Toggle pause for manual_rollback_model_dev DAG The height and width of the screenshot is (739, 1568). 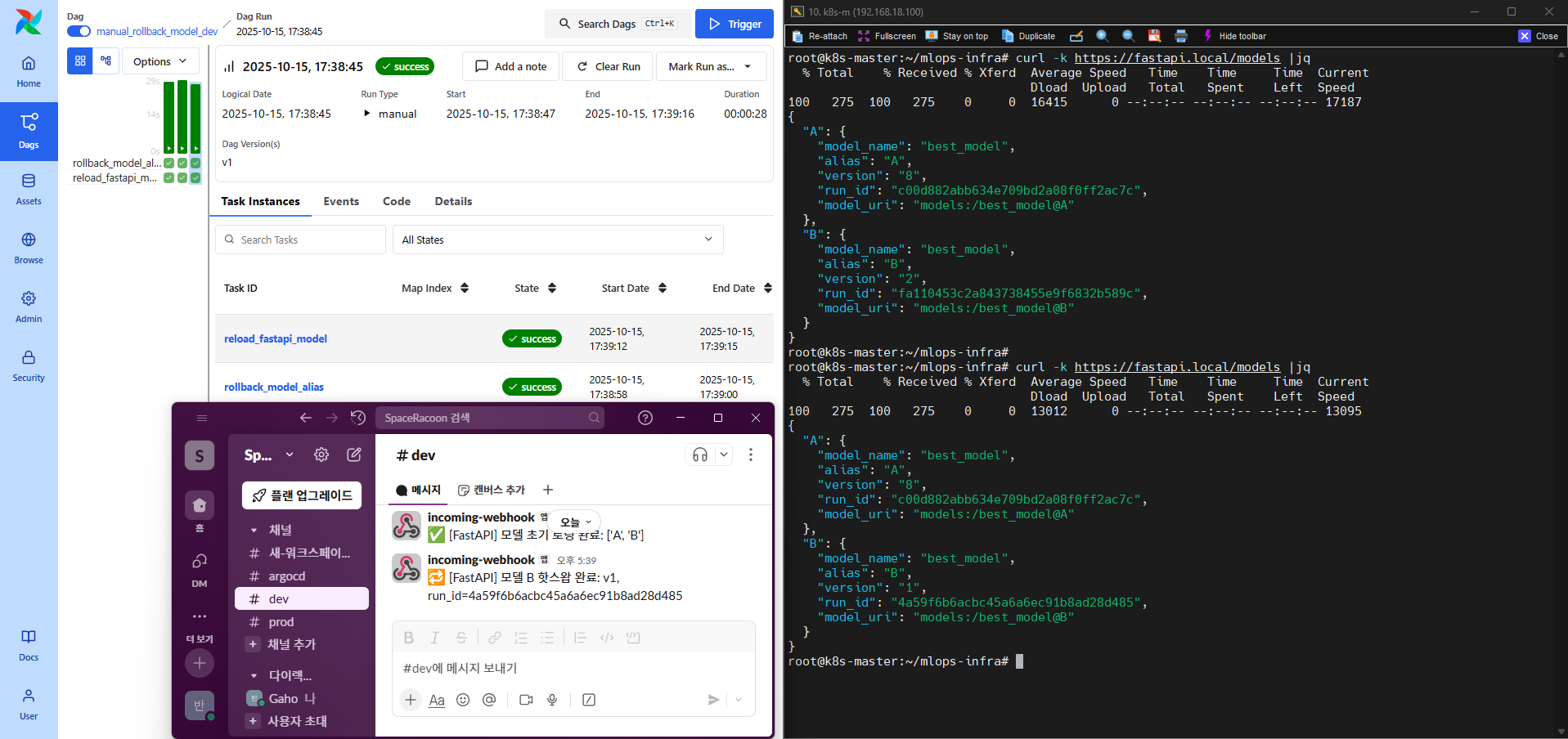[x=79, y=31]
